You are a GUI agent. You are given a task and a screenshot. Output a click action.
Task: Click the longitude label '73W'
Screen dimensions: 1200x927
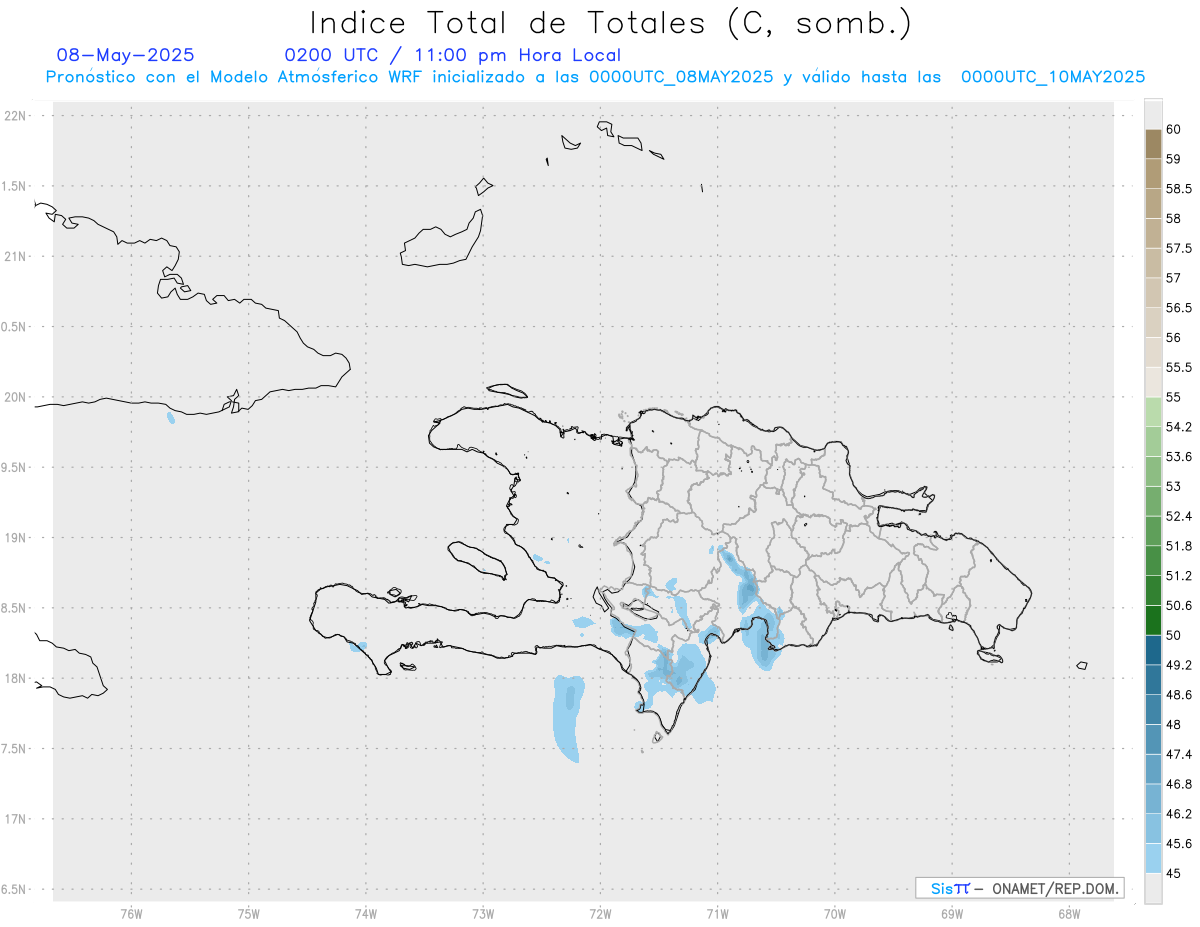(483, 913)
